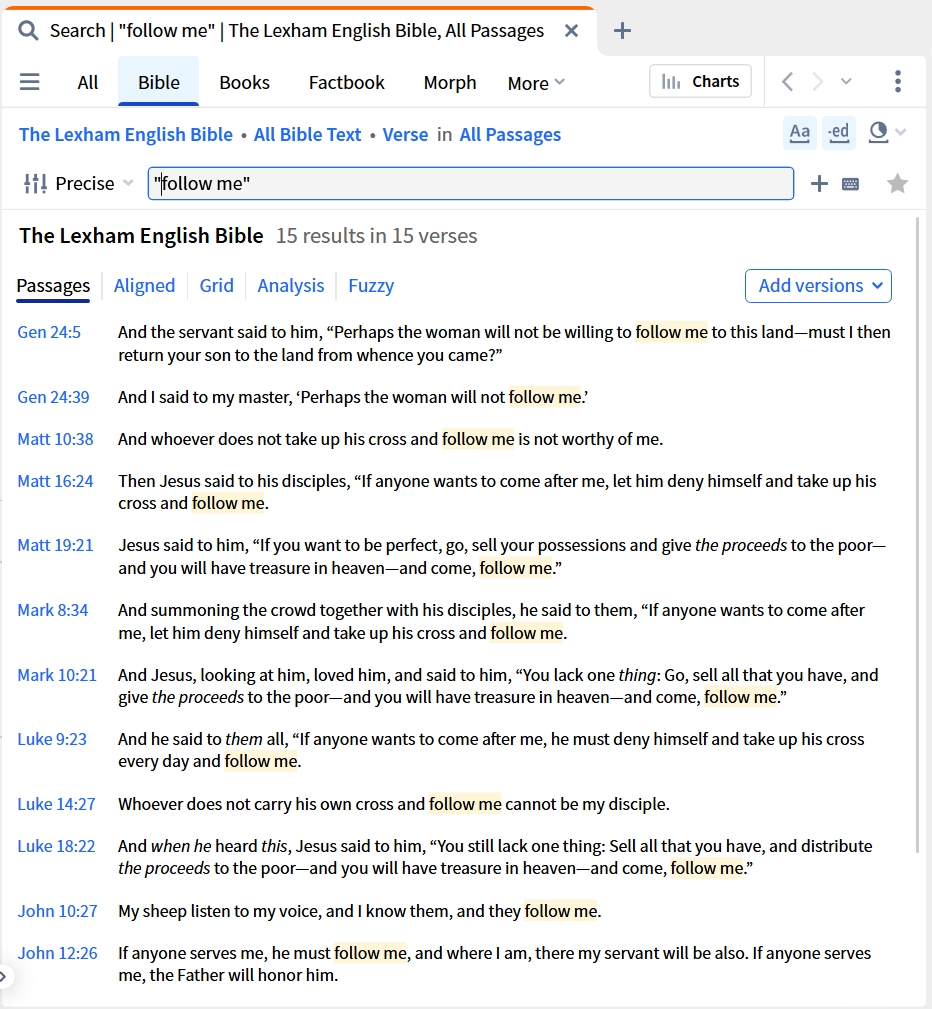Viewport: 932px width, 1009px height.
Task: Open the on-screen keyboard icon
Action: [x=850, y=184]
